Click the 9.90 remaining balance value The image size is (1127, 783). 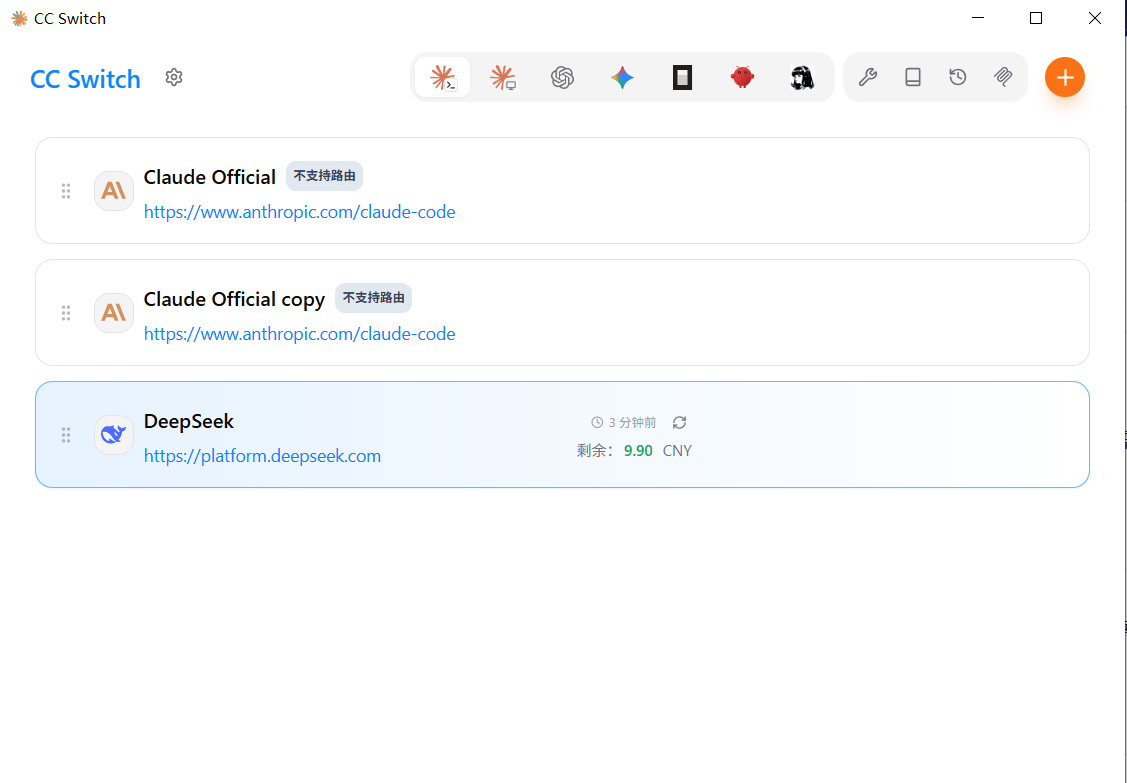point(638,451)
